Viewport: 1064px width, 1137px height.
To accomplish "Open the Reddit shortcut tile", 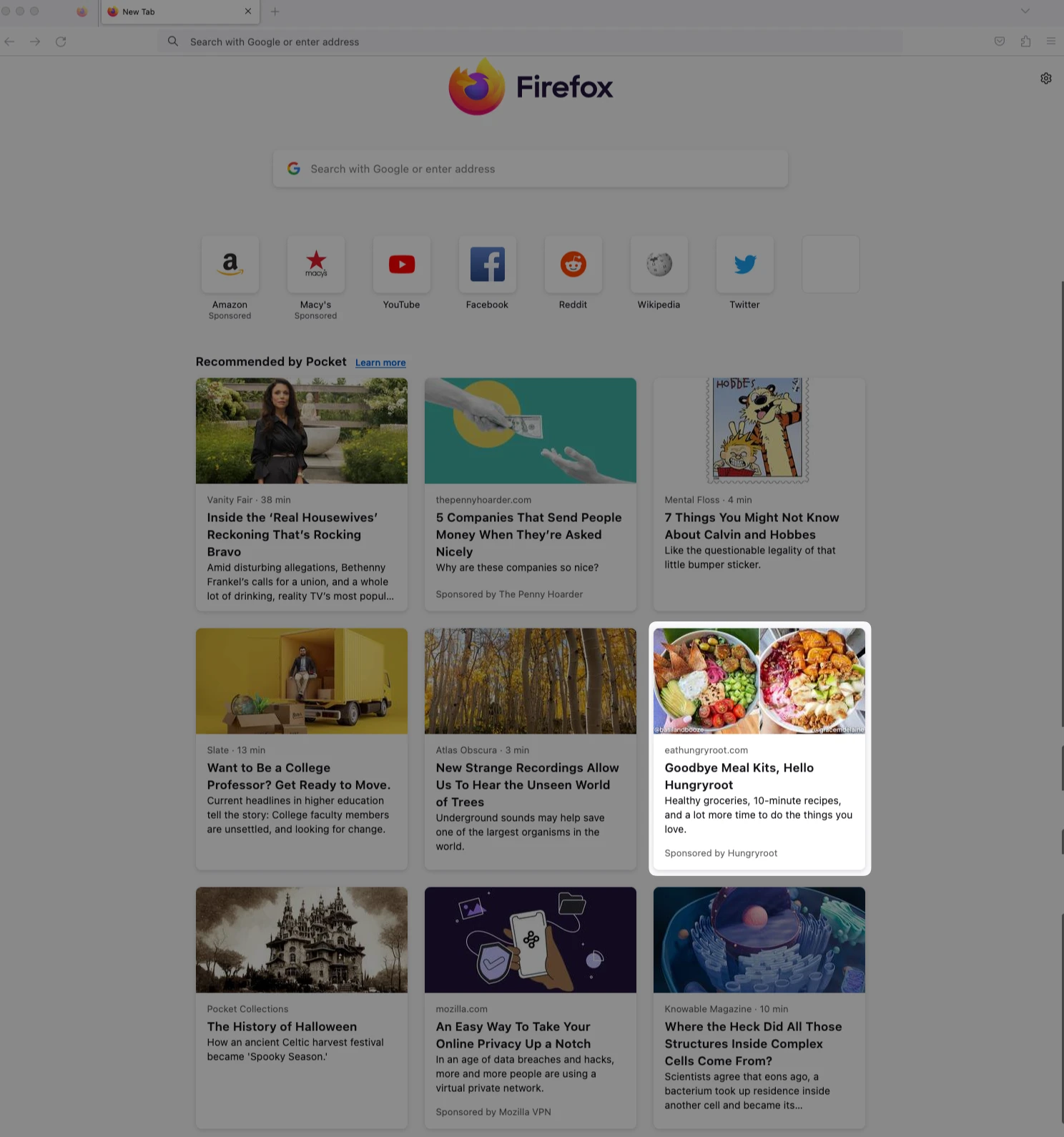I will [x=573, y=265].
